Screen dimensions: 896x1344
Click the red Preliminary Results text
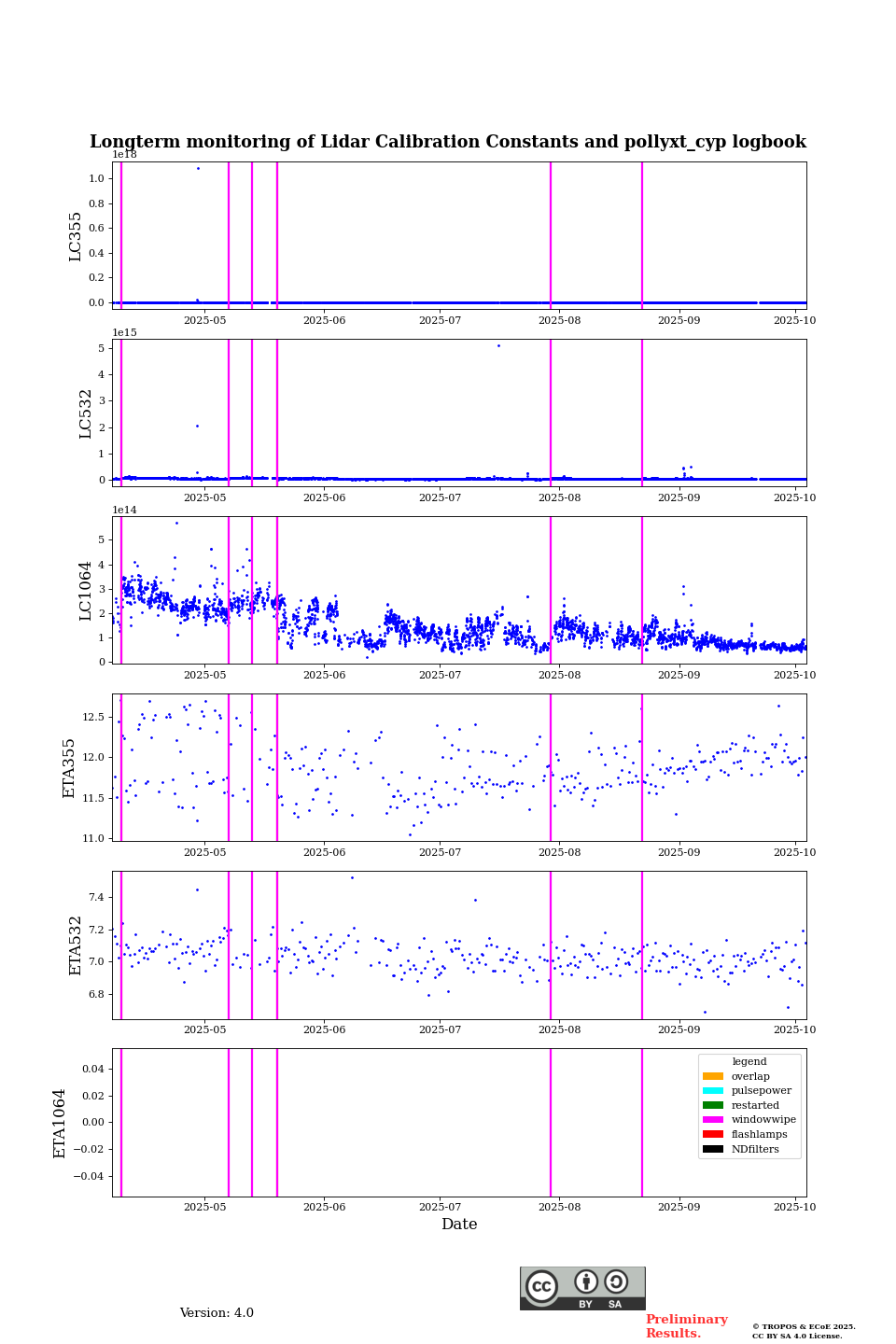pos(686,1326)
